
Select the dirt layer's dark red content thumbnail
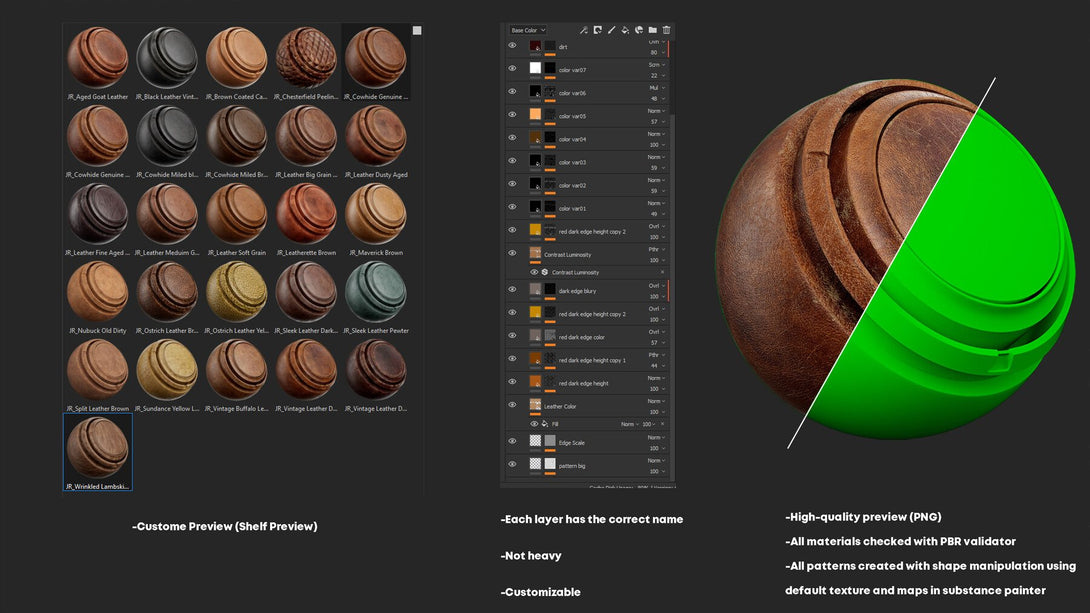point(535,46)
